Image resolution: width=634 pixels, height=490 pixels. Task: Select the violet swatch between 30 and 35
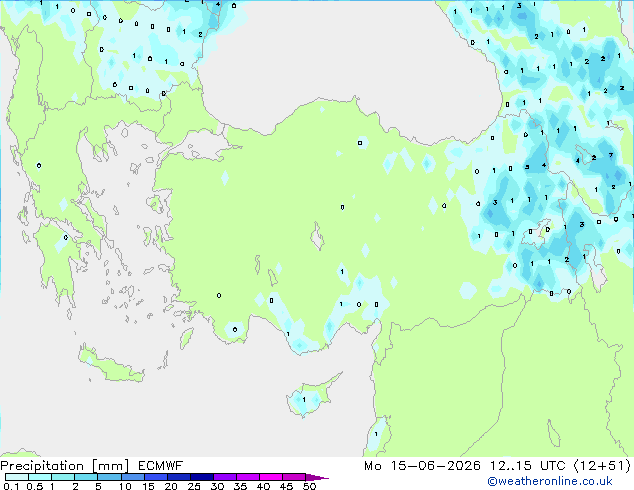(224, 477)
